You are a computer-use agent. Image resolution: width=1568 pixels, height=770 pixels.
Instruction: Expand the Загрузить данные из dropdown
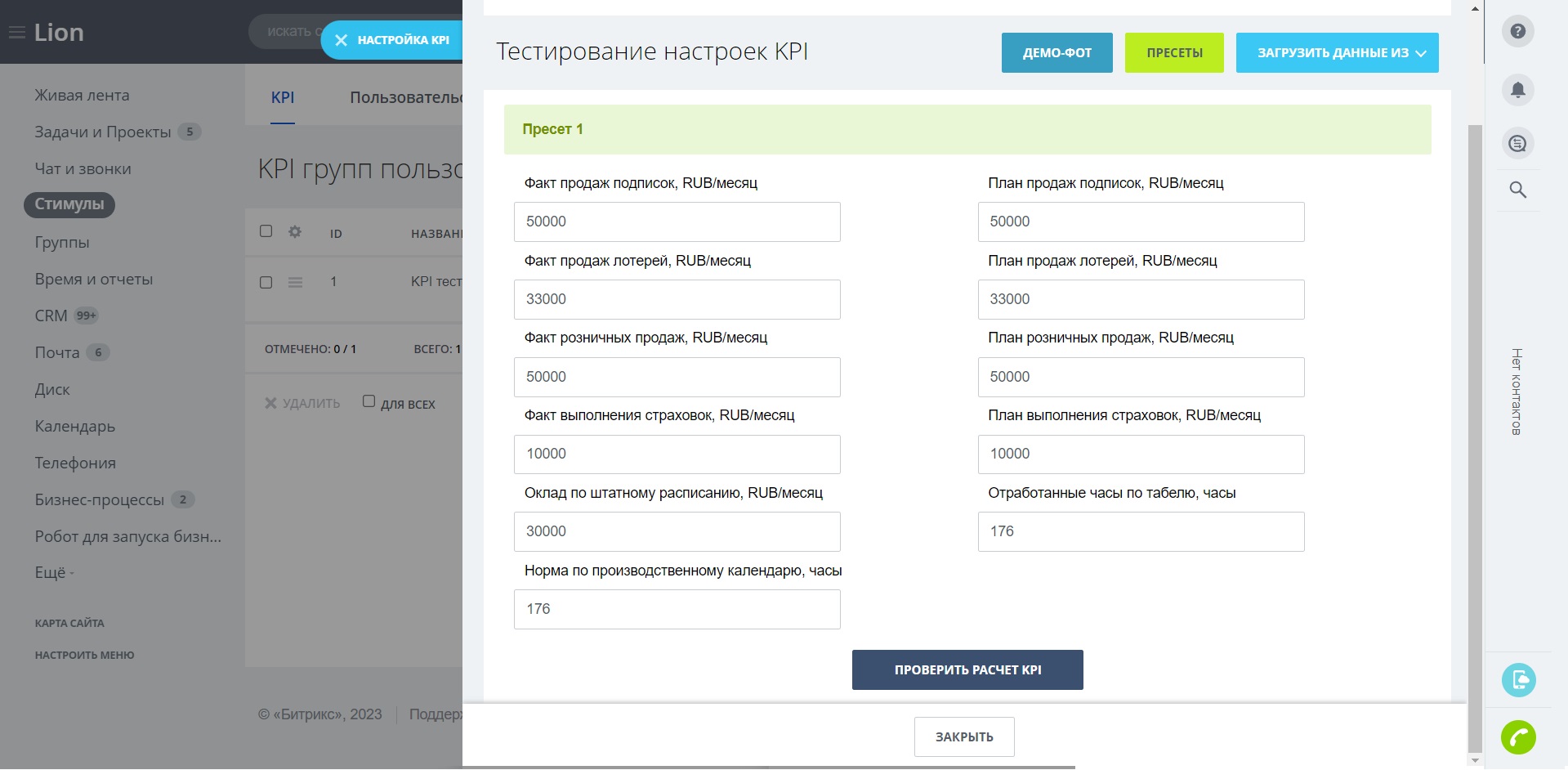click(x=1337, y=53)
